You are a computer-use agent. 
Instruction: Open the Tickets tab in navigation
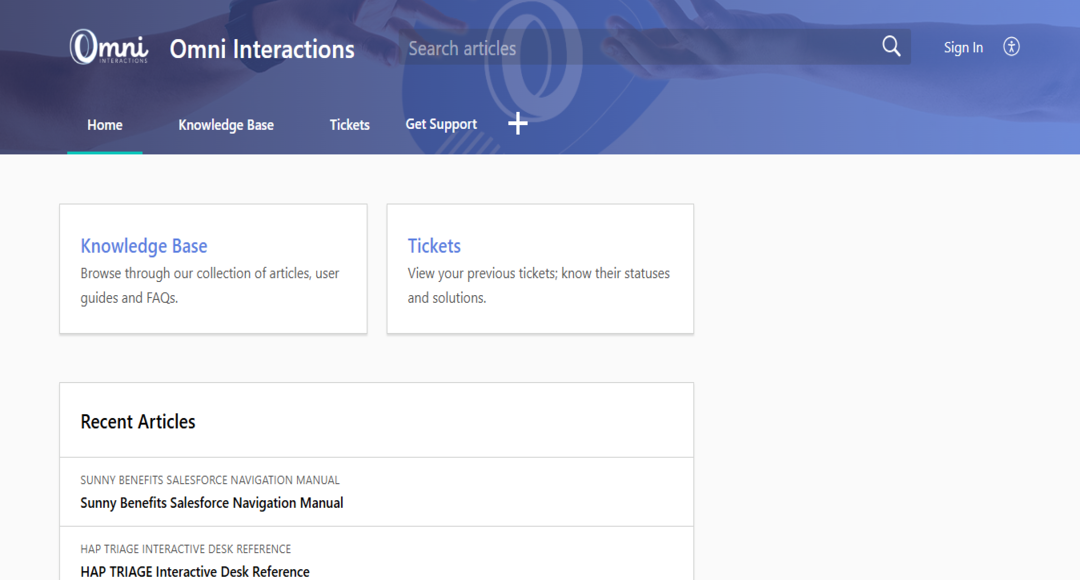349,125
